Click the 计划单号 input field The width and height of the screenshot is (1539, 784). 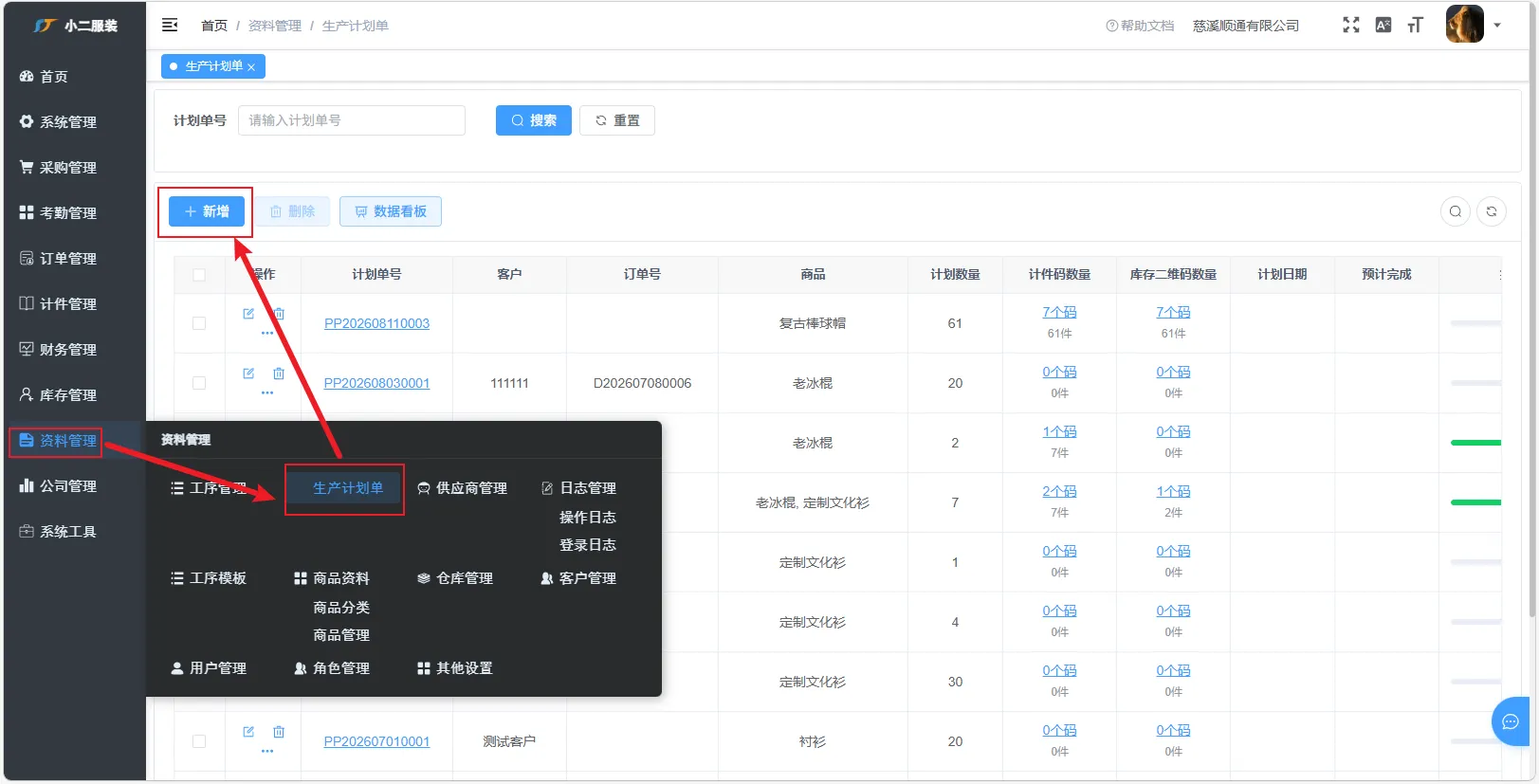click(352, 120)
